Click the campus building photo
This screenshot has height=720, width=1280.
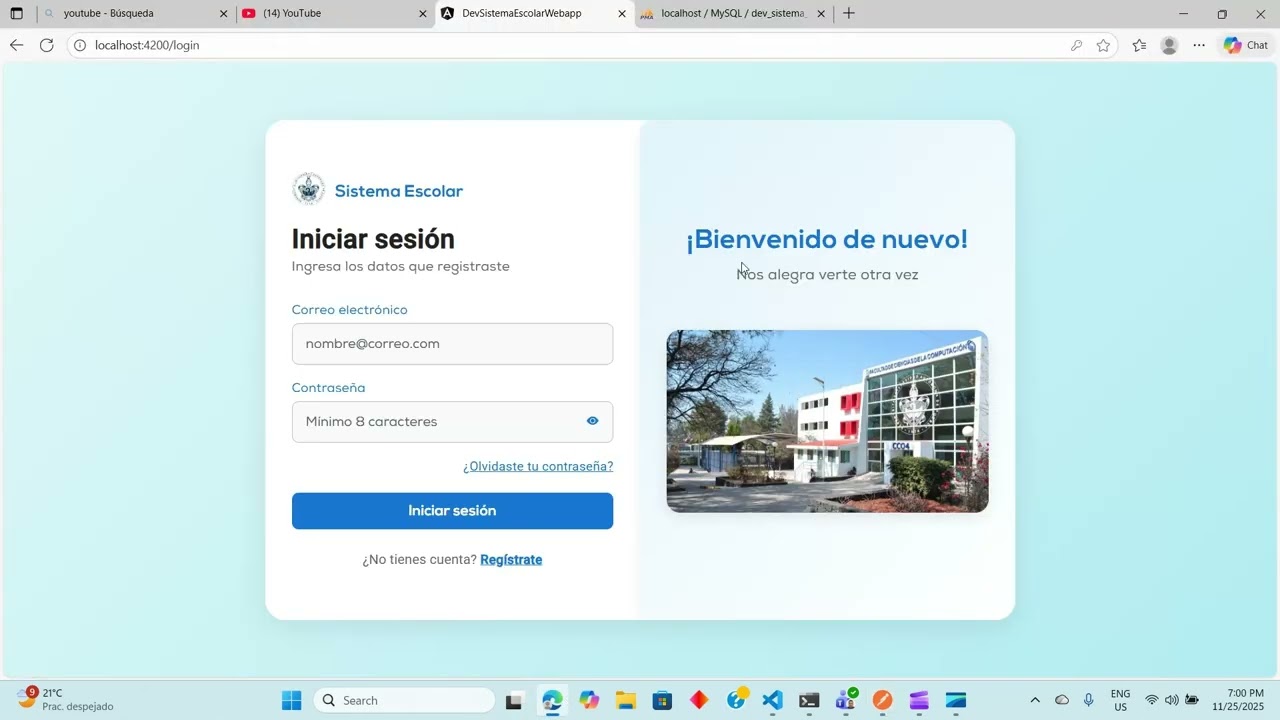[x=827, y=421]
